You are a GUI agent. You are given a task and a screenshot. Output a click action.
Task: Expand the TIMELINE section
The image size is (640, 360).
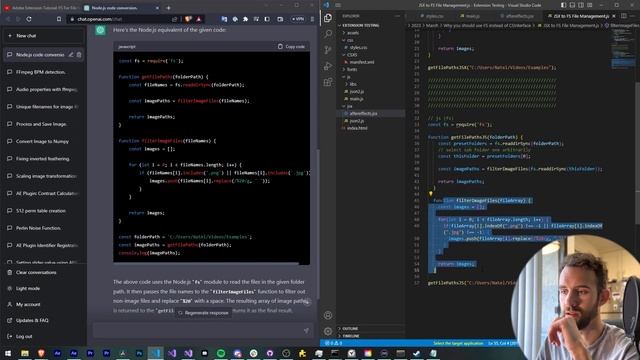351,336
